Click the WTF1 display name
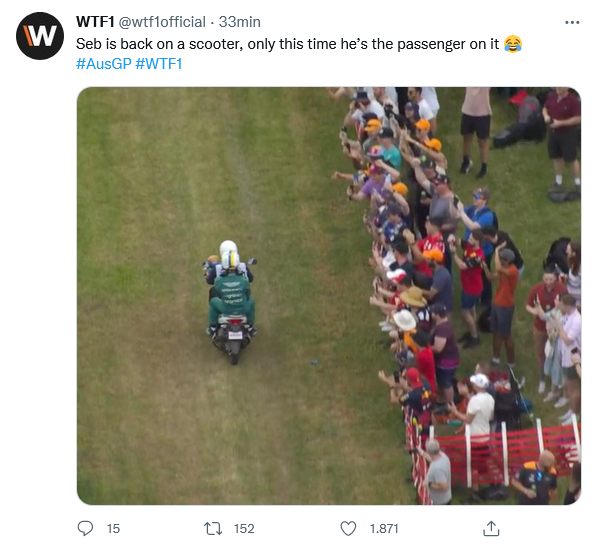Screen dimensions: 598x549 click(x=95, y=22)
